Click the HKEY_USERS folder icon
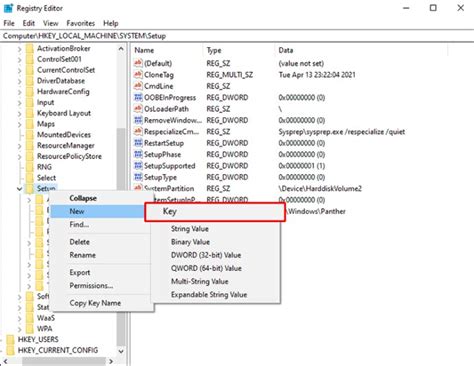The height and width of the screenshot is (366, 474). click(11, 339)
